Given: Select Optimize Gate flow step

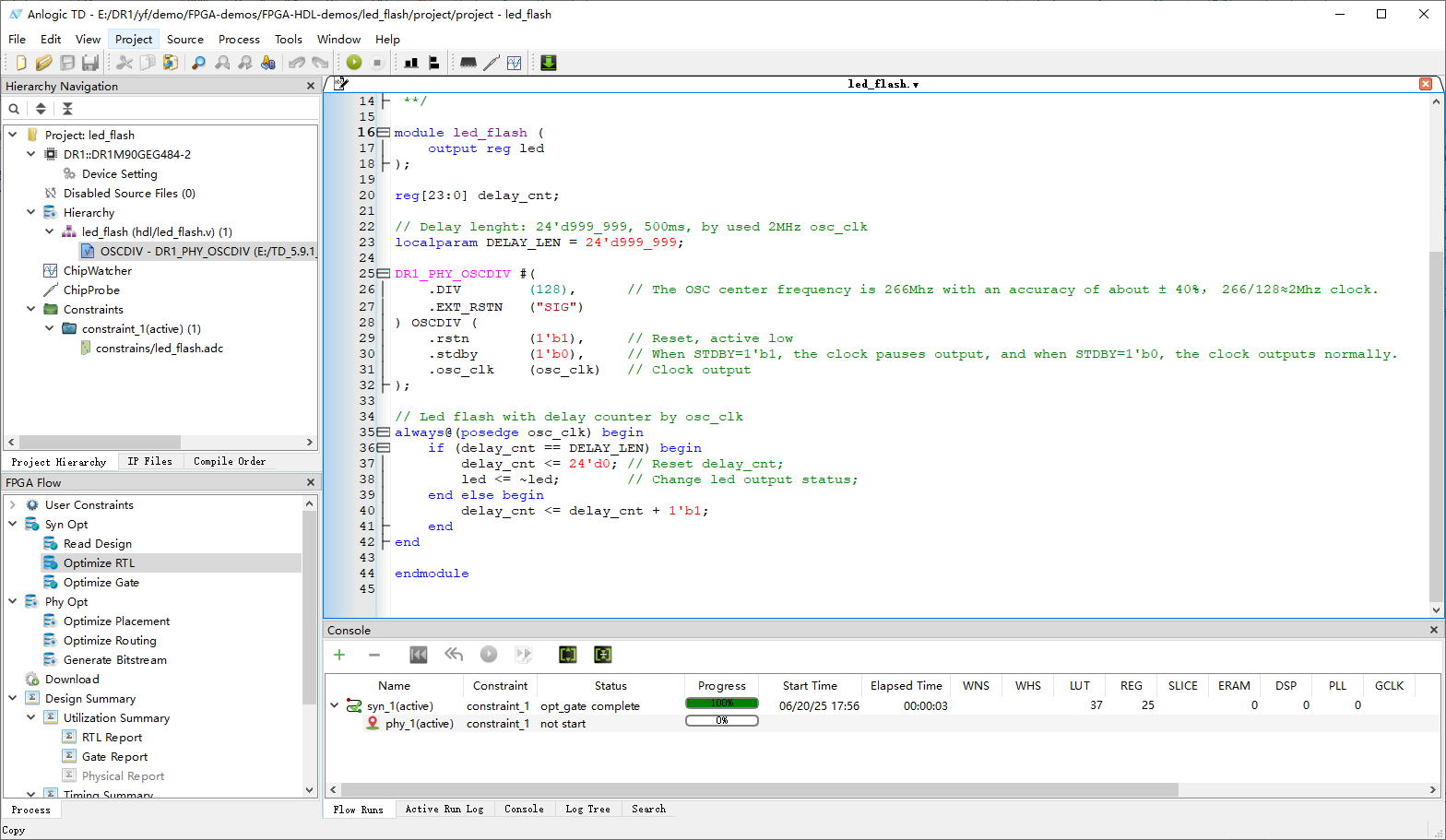Looking at the screenshot, I should point(101,582).
